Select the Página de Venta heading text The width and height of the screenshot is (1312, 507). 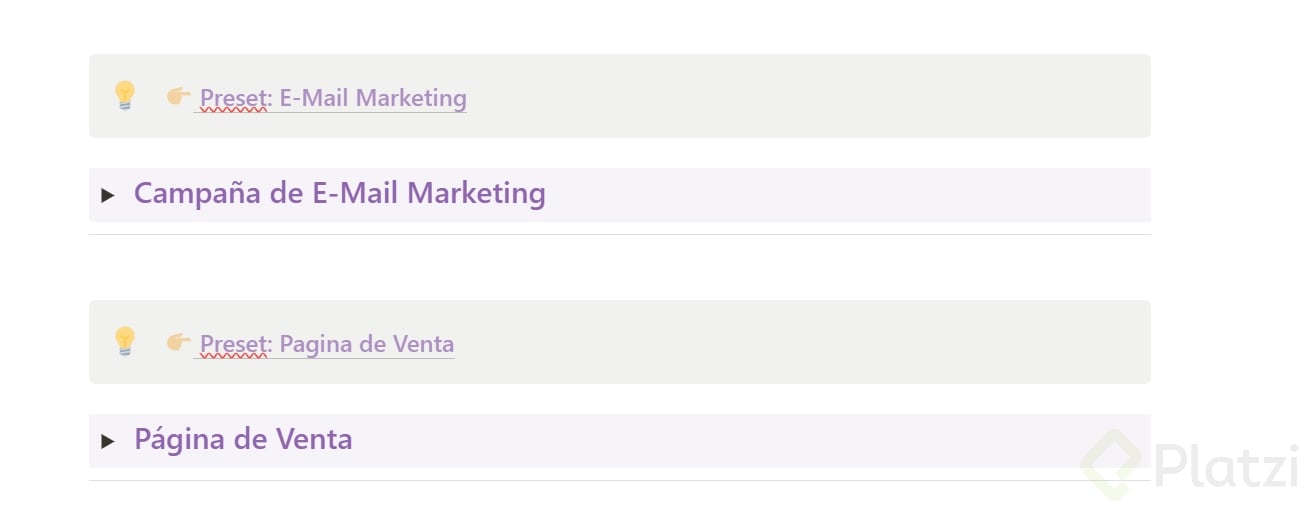(x=243, y=439)
